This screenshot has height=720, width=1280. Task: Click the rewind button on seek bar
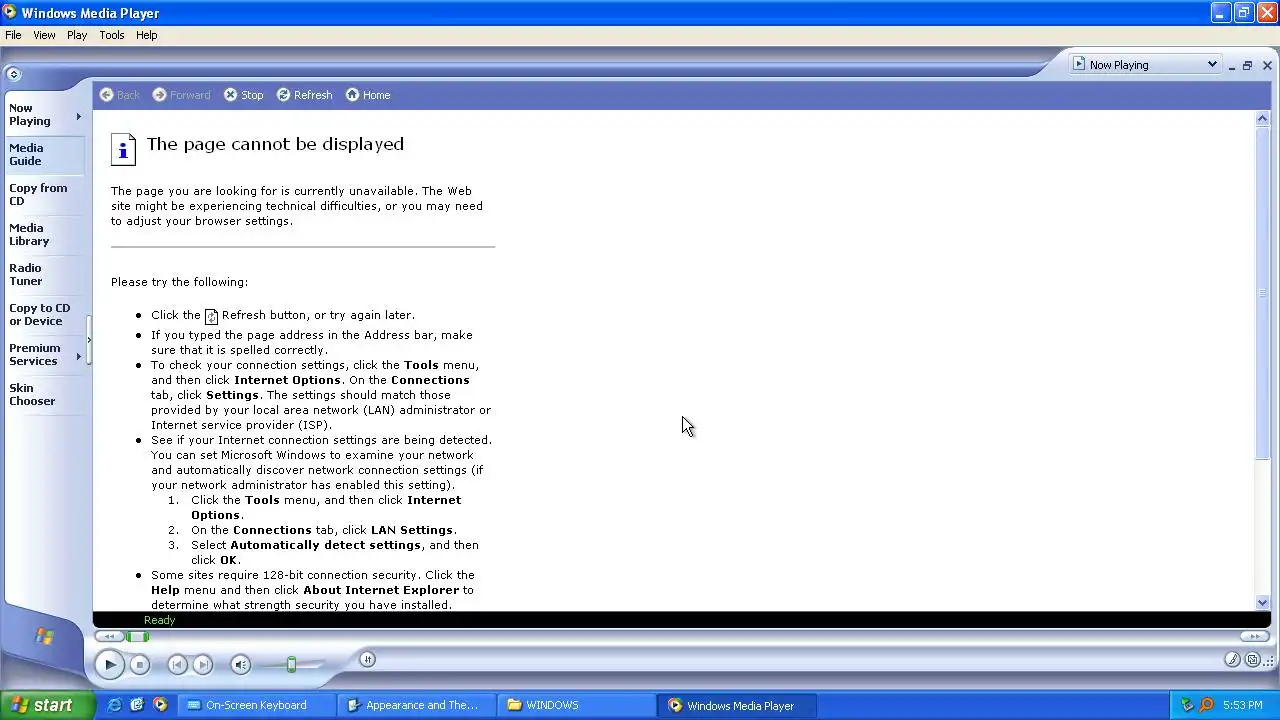108,637
